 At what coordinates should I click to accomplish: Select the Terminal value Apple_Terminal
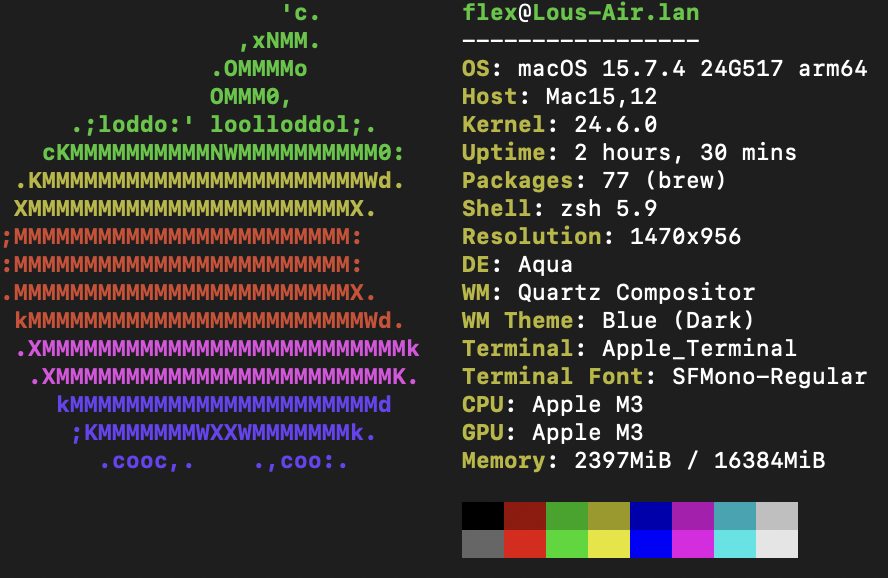tap(699, 349)
